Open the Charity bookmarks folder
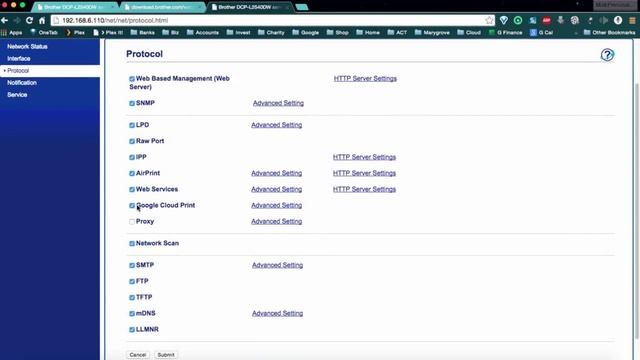 271,32
